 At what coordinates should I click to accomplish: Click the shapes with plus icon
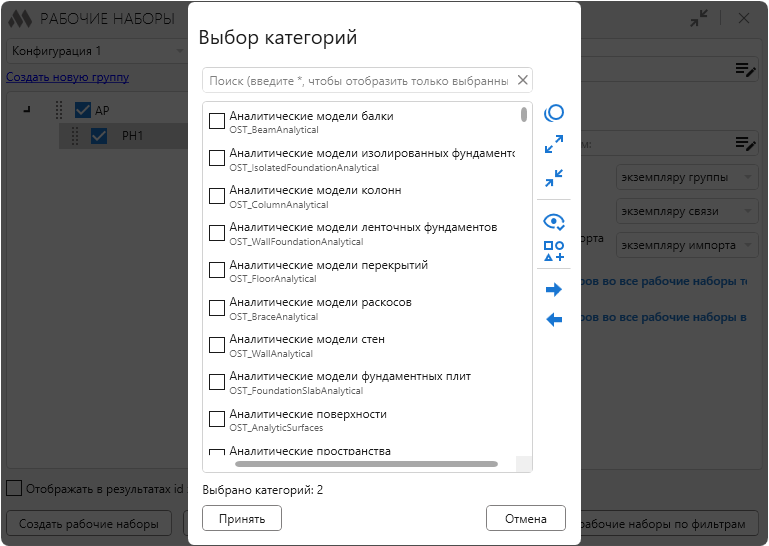pyautogui.click(x=553, y=251)
